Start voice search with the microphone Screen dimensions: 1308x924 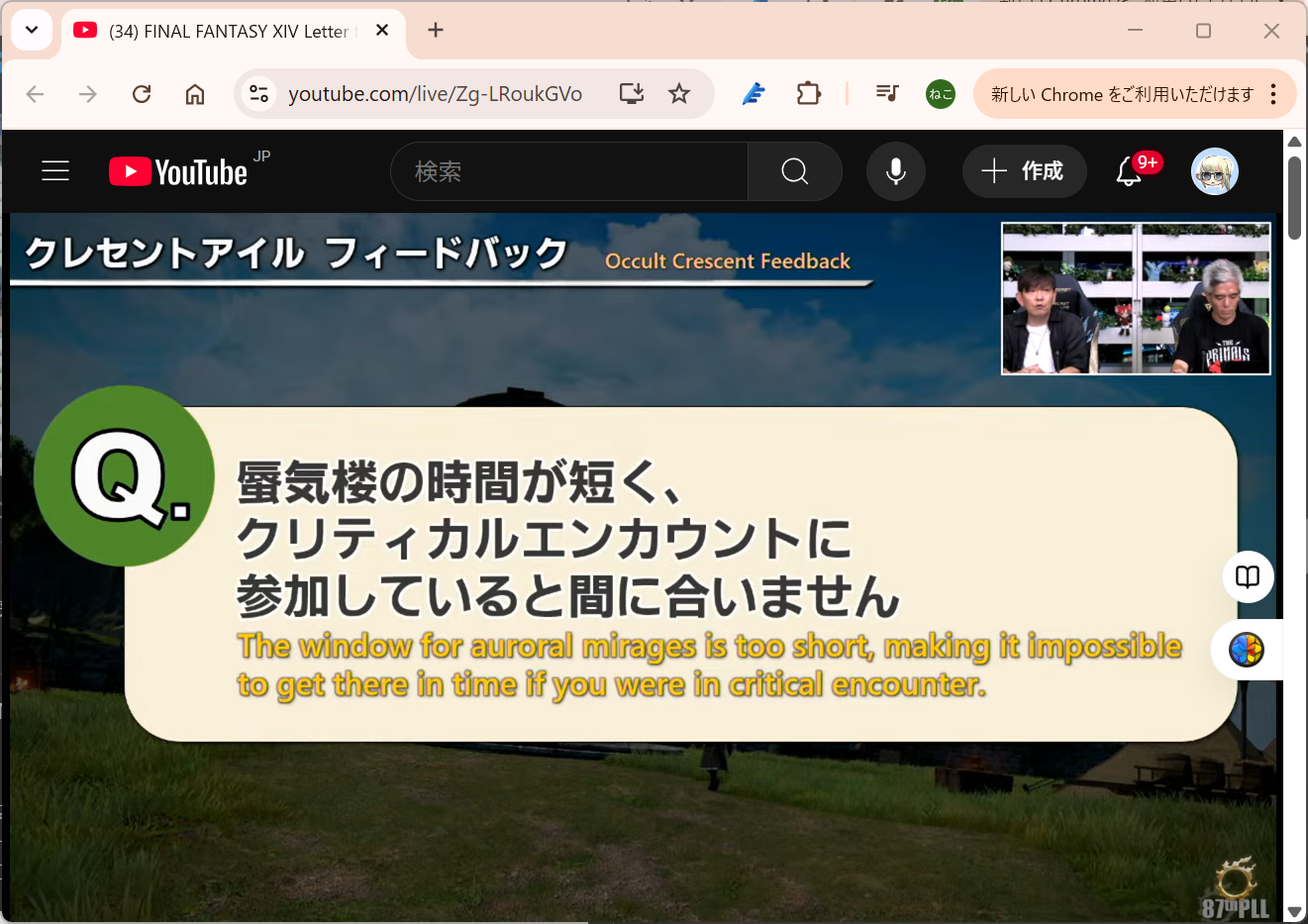point(896,171)
